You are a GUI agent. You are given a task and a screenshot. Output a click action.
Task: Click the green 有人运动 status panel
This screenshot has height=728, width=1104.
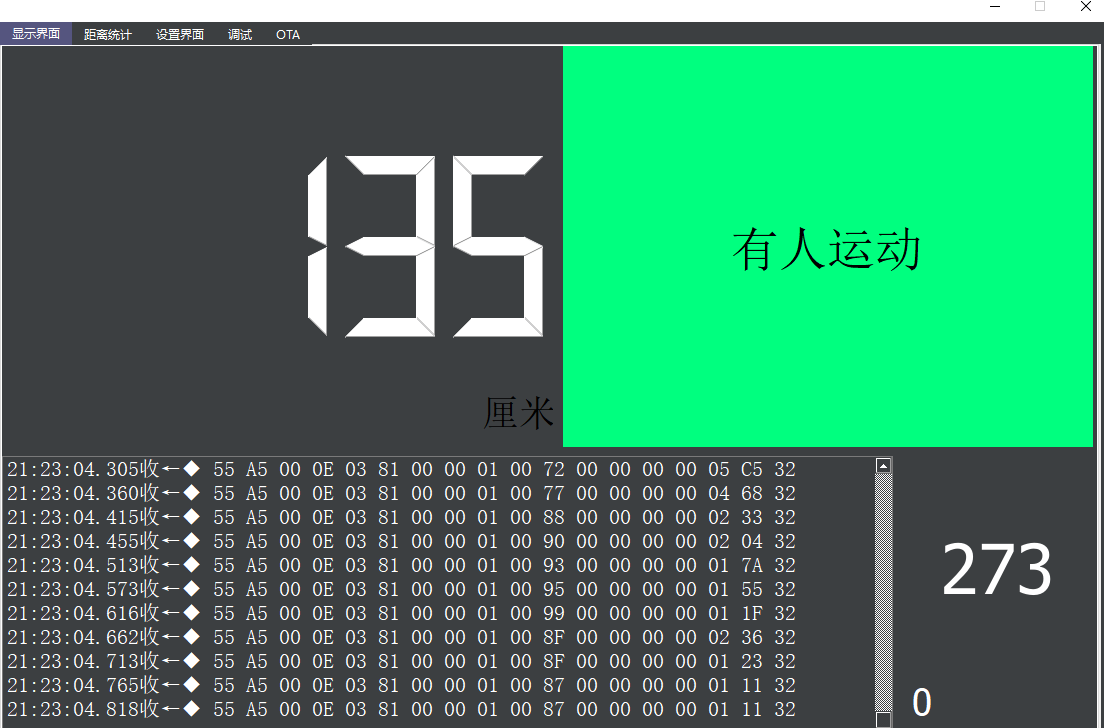click(827, 246)
